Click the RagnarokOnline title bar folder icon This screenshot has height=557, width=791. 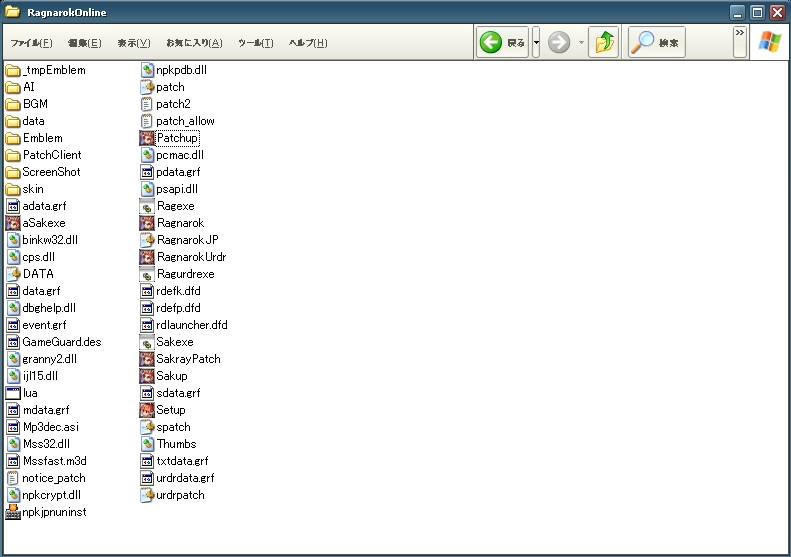click(13, 12)
